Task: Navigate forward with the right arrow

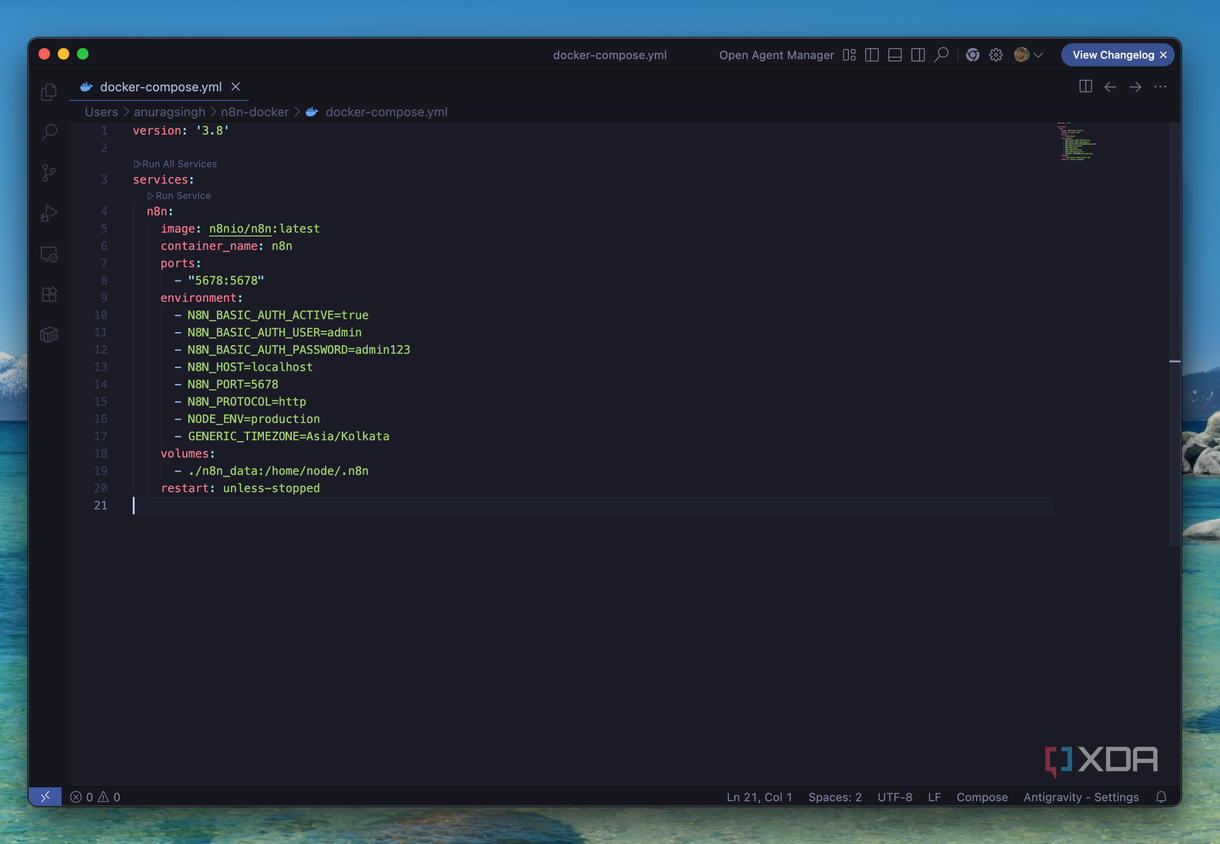Action: (x=1135, y=87)
